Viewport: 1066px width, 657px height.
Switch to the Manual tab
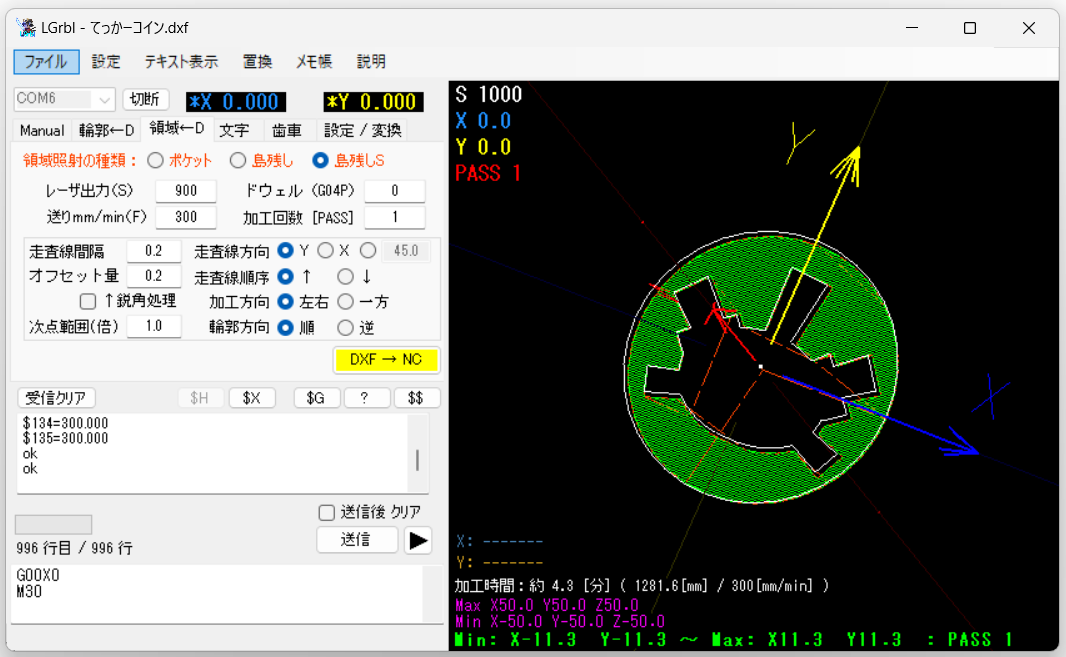pyautogui.click(x=42, y=130)
